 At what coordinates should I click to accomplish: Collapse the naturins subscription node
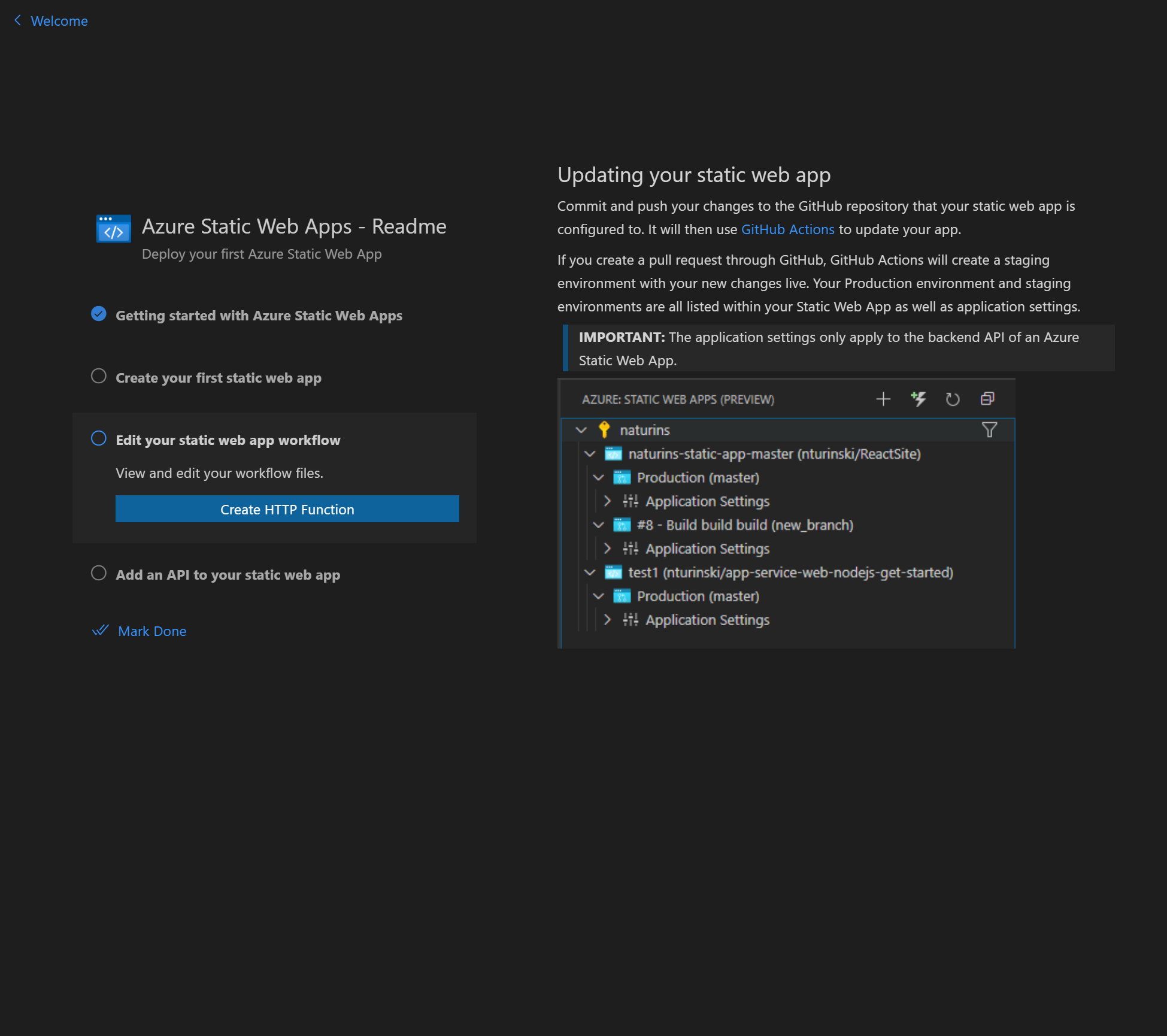click(x=581, y=430)
